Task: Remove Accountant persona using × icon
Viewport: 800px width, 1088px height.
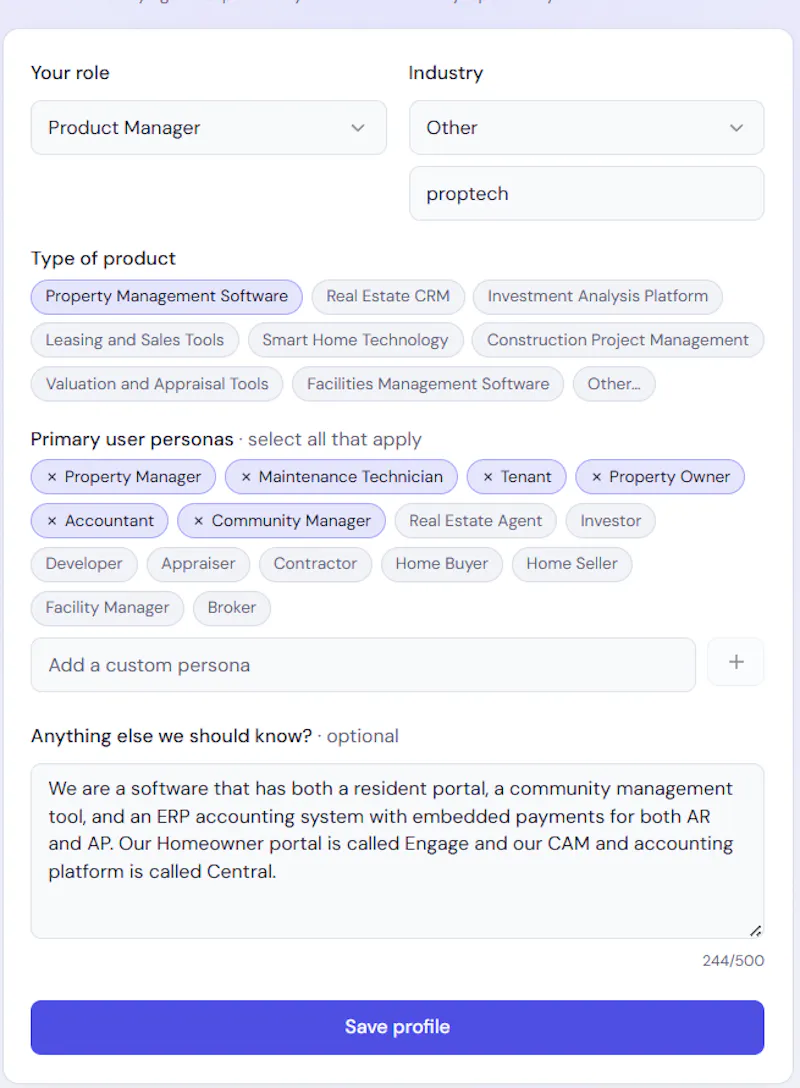Action: click(52, 521)
